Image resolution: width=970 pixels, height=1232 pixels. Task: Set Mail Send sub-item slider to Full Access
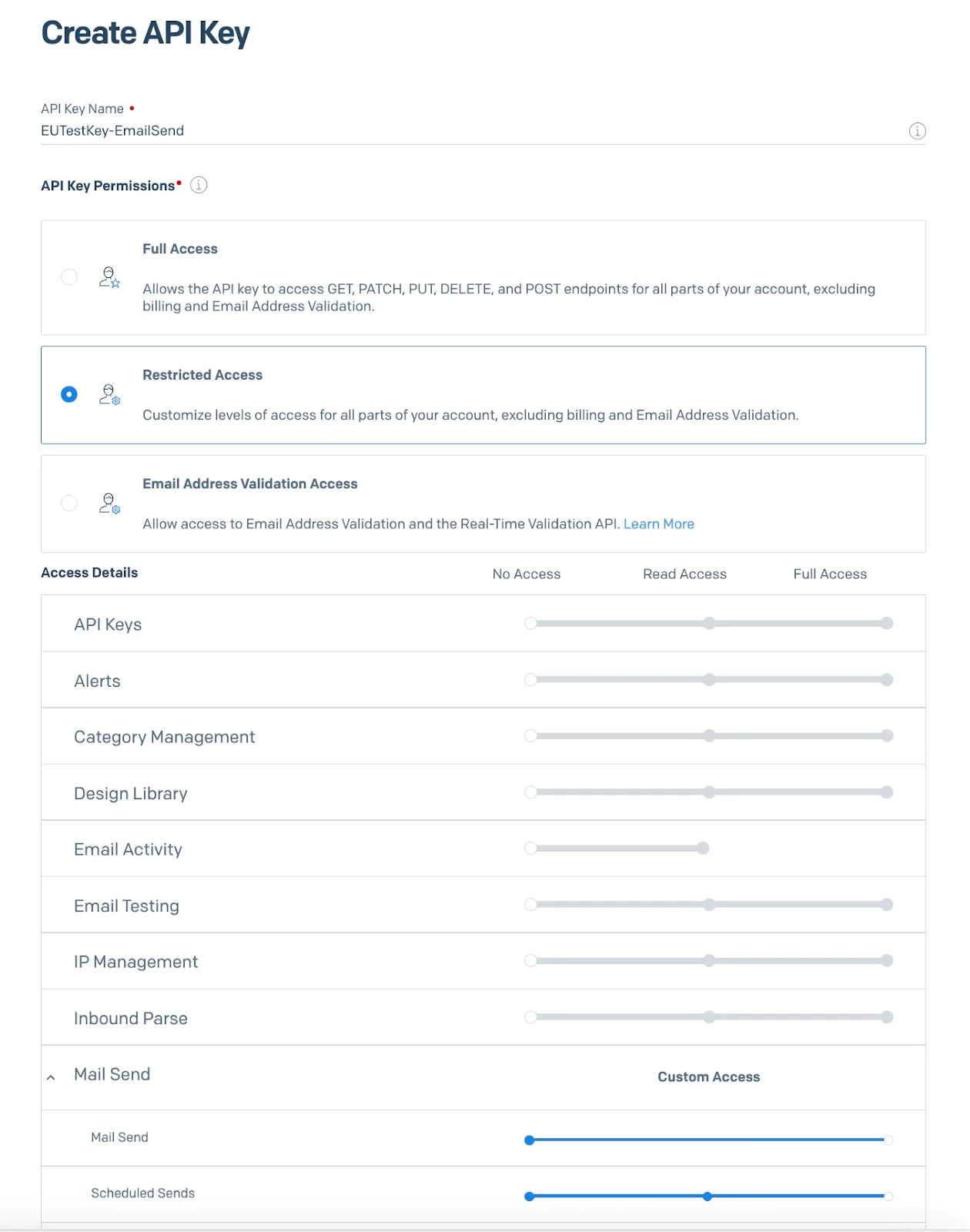coord(888,1140)
